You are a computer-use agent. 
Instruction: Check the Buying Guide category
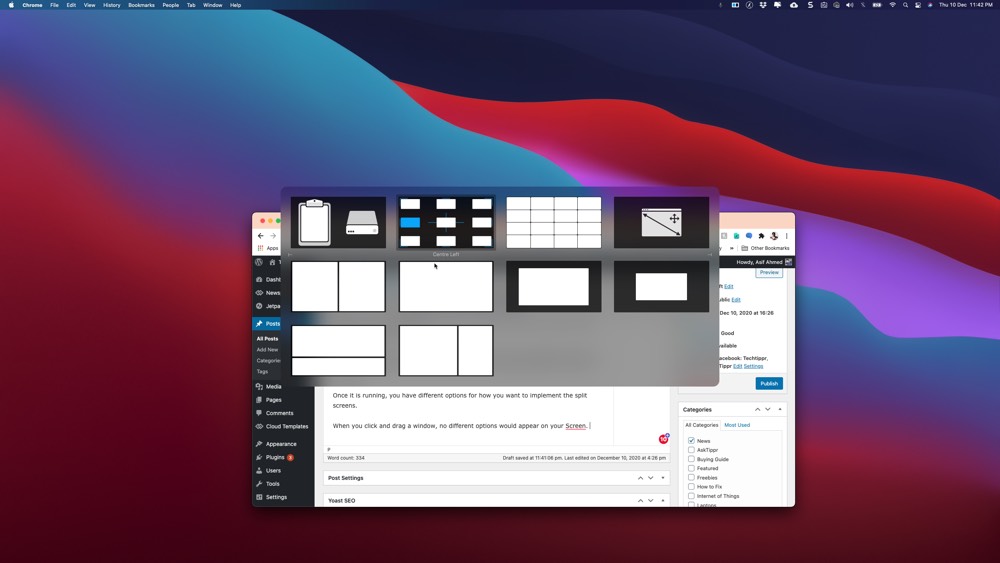click(x=691, y=459)
